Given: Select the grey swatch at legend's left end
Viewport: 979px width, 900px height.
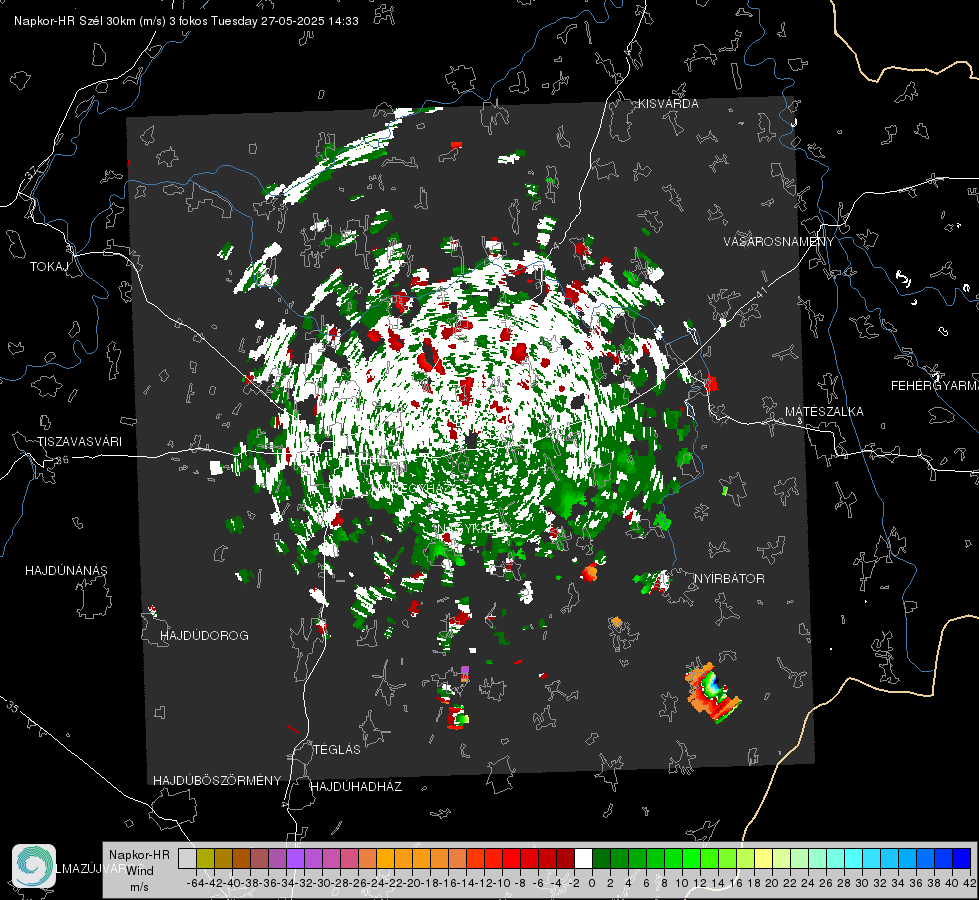Looking at the screenshot, I should point(187,858).
